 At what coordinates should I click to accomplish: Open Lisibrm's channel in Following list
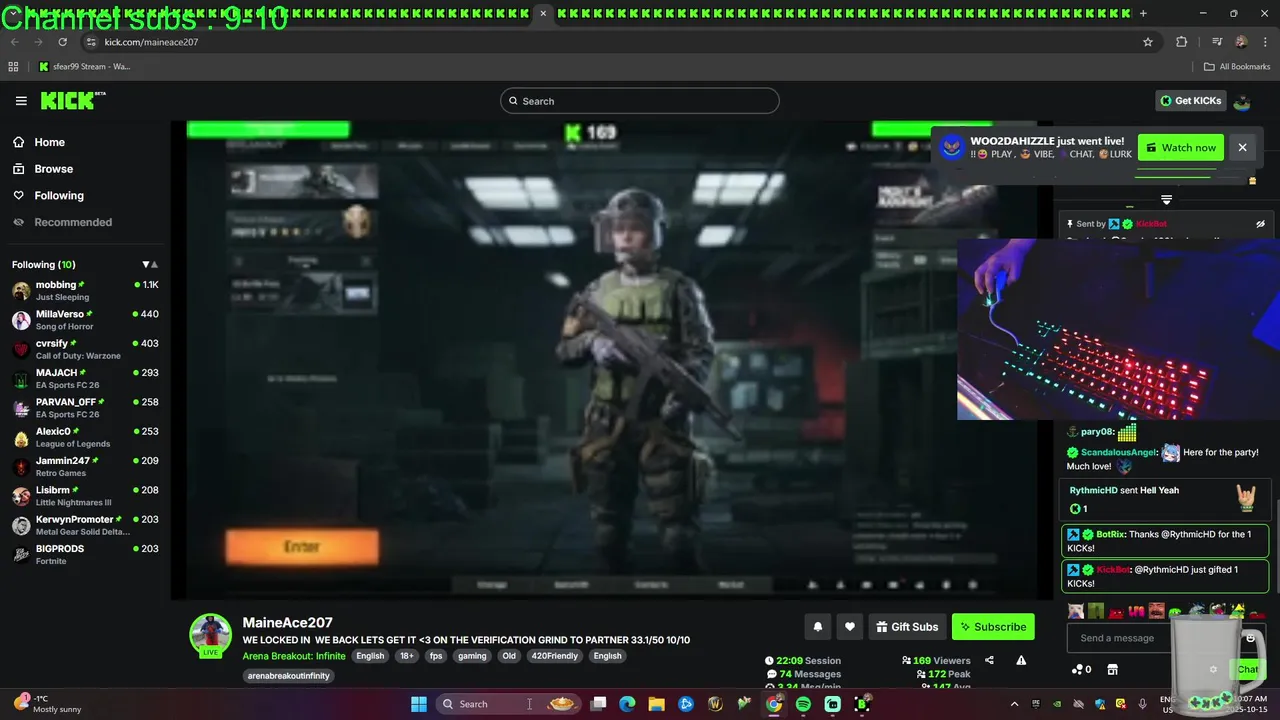(x=85, y=496)
